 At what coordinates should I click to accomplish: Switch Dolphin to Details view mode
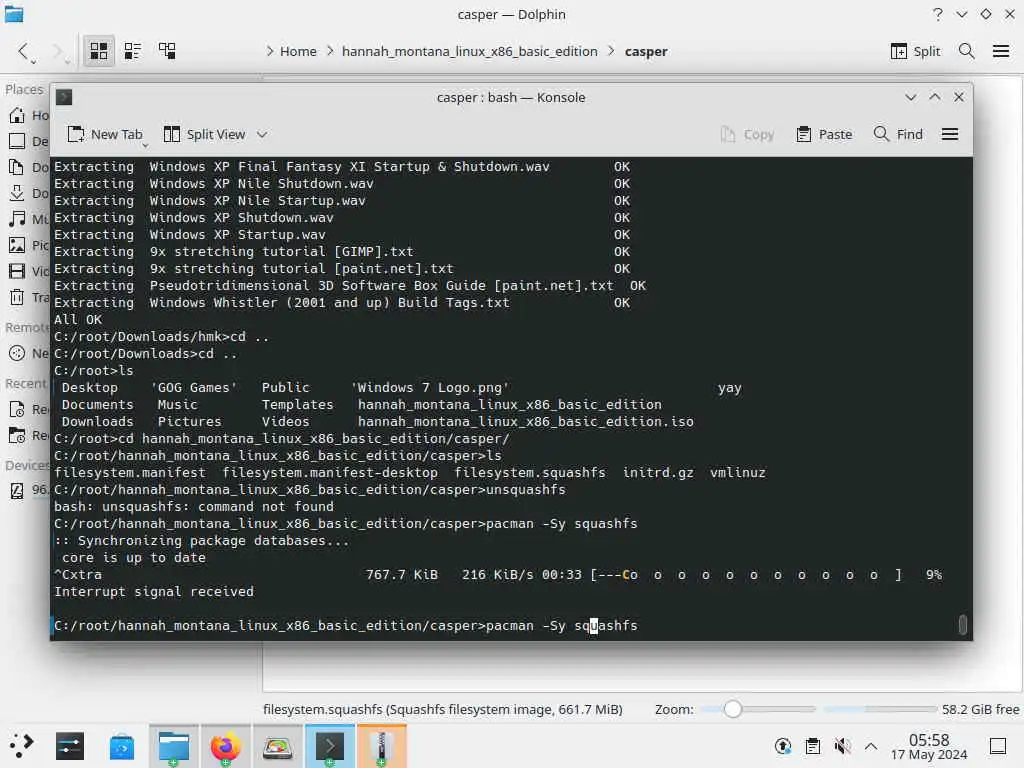point(167,51)
